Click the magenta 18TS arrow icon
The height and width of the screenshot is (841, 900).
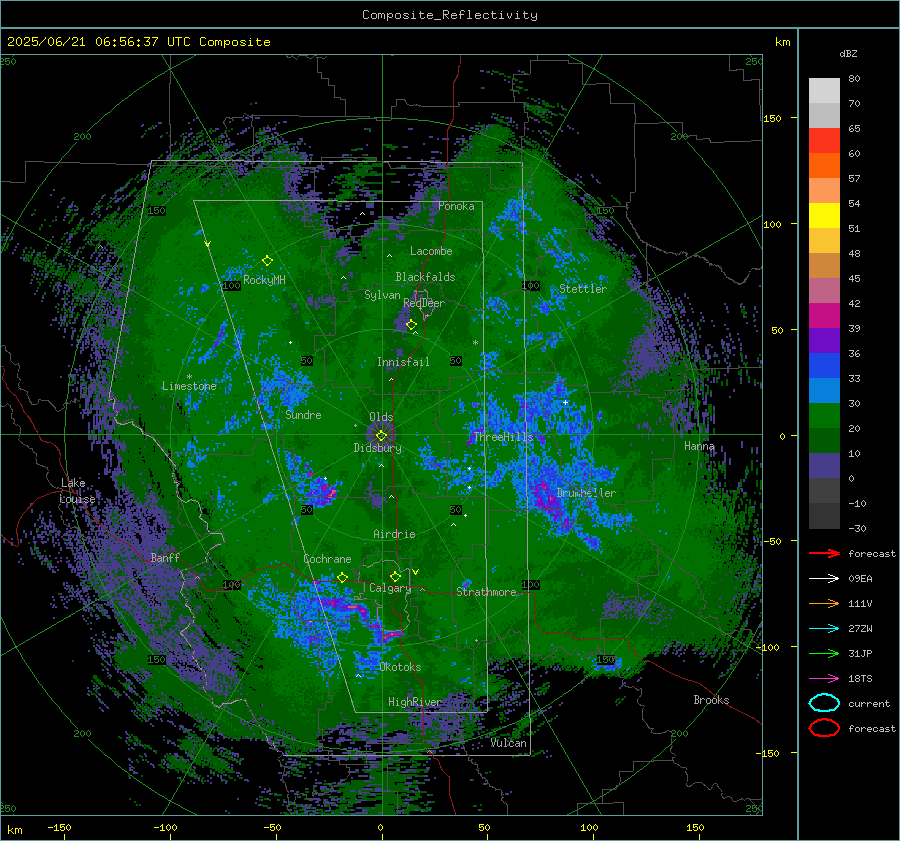point(824,679)
